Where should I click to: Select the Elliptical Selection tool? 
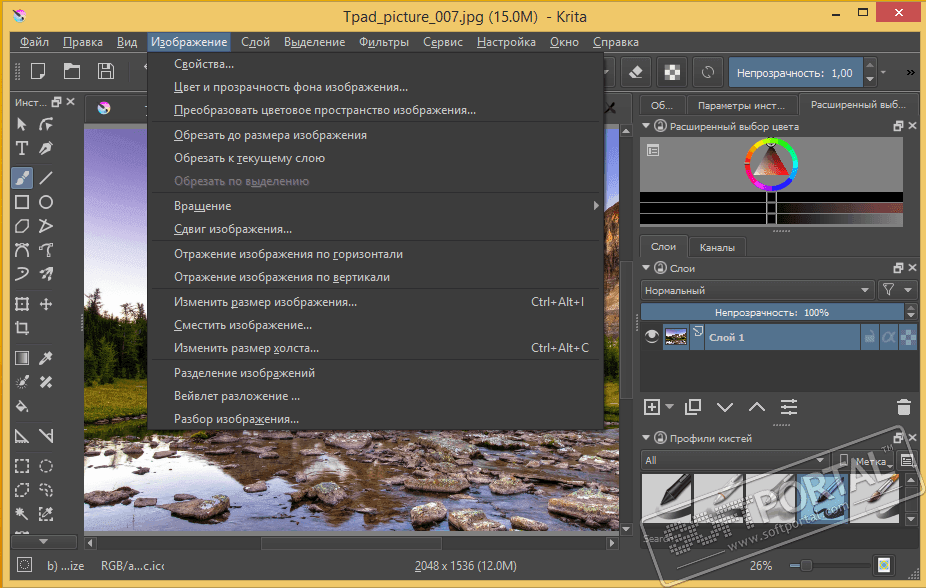coord(46,466)
